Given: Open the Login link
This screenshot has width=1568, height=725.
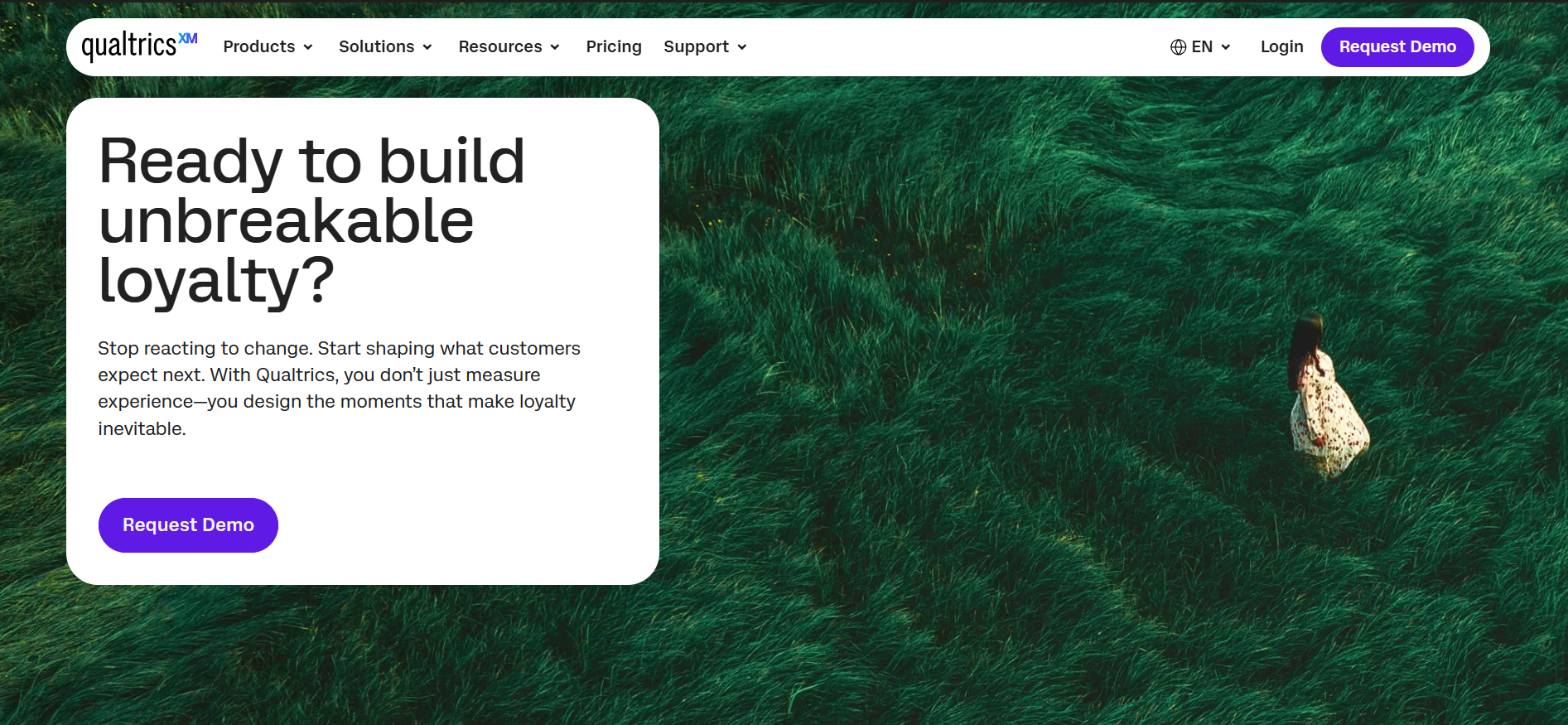Looking at the screenshot, I should [x=1282, y=47].
